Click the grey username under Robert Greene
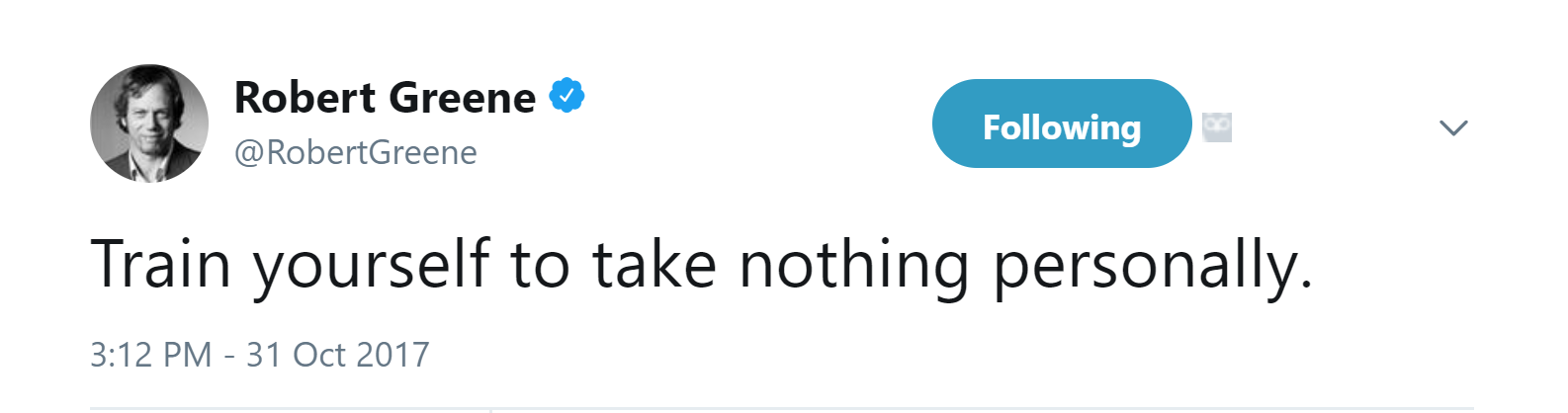Viewport: 1568px width, 413px height. tap(356, 152)
